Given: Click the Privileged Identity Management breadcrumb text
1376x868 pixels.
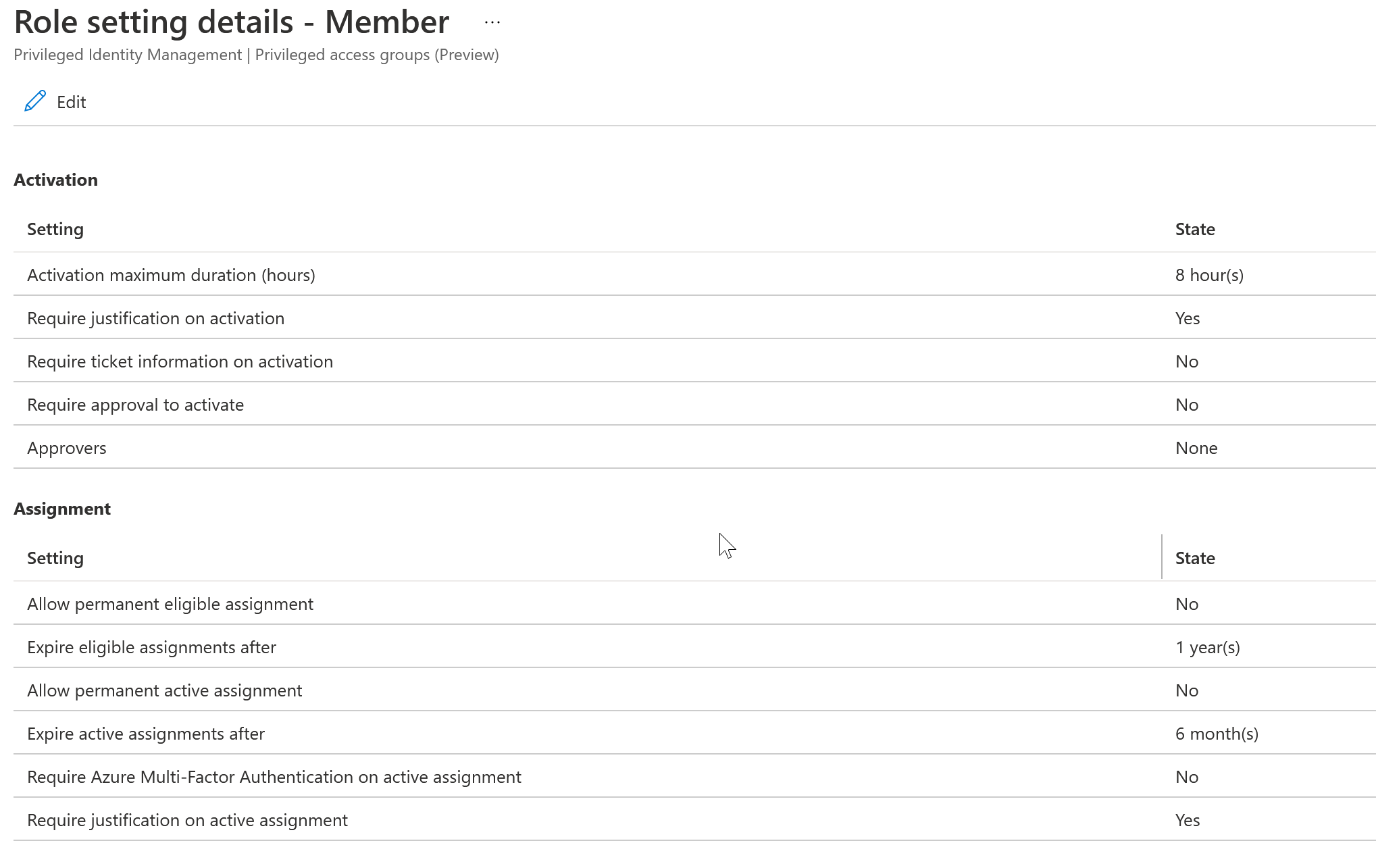Looking at the screenshot, I should point(128,55).
